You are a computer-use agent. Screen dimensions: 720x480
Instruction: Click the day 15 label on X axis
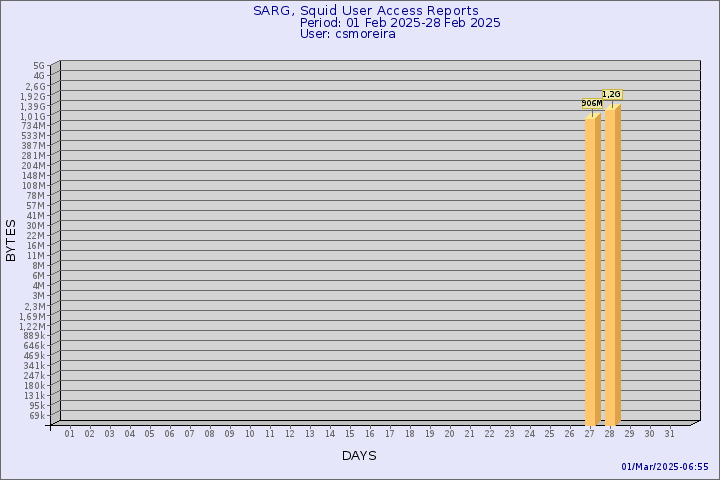(349, 433)
